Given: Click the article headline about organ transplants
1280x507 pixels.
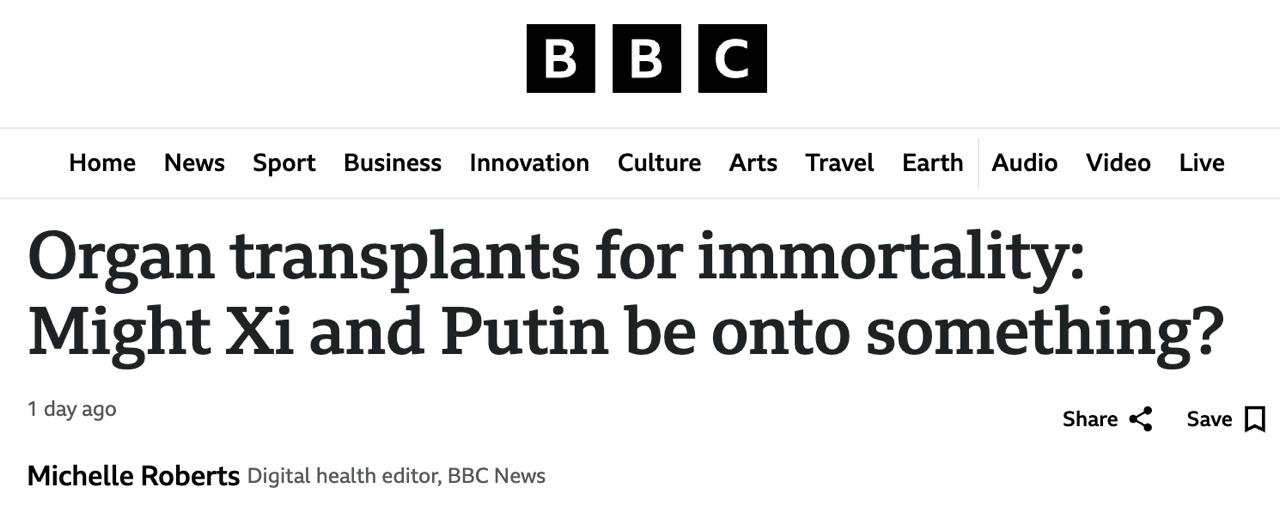Looking at the screenshot, I should pyautogui.click(x=625, y=293).
